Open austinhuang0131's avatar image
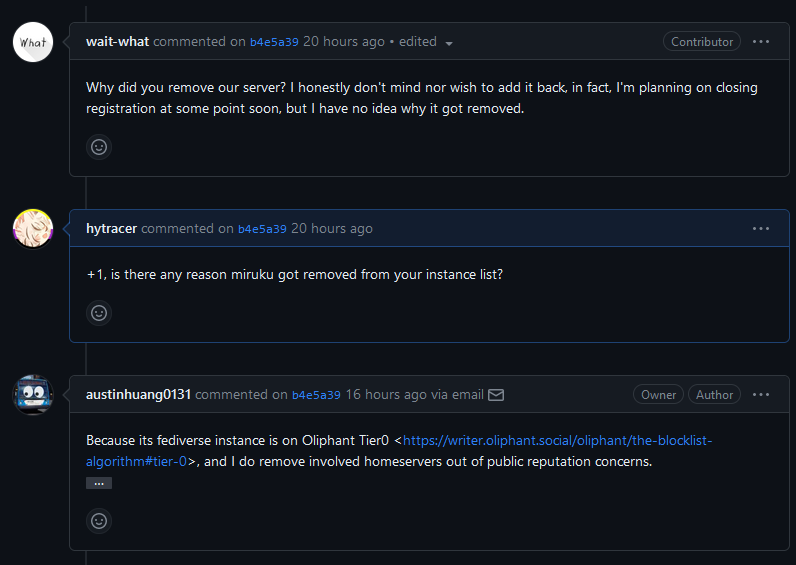This screenshot has height=565, width=796. click(33, 395)
